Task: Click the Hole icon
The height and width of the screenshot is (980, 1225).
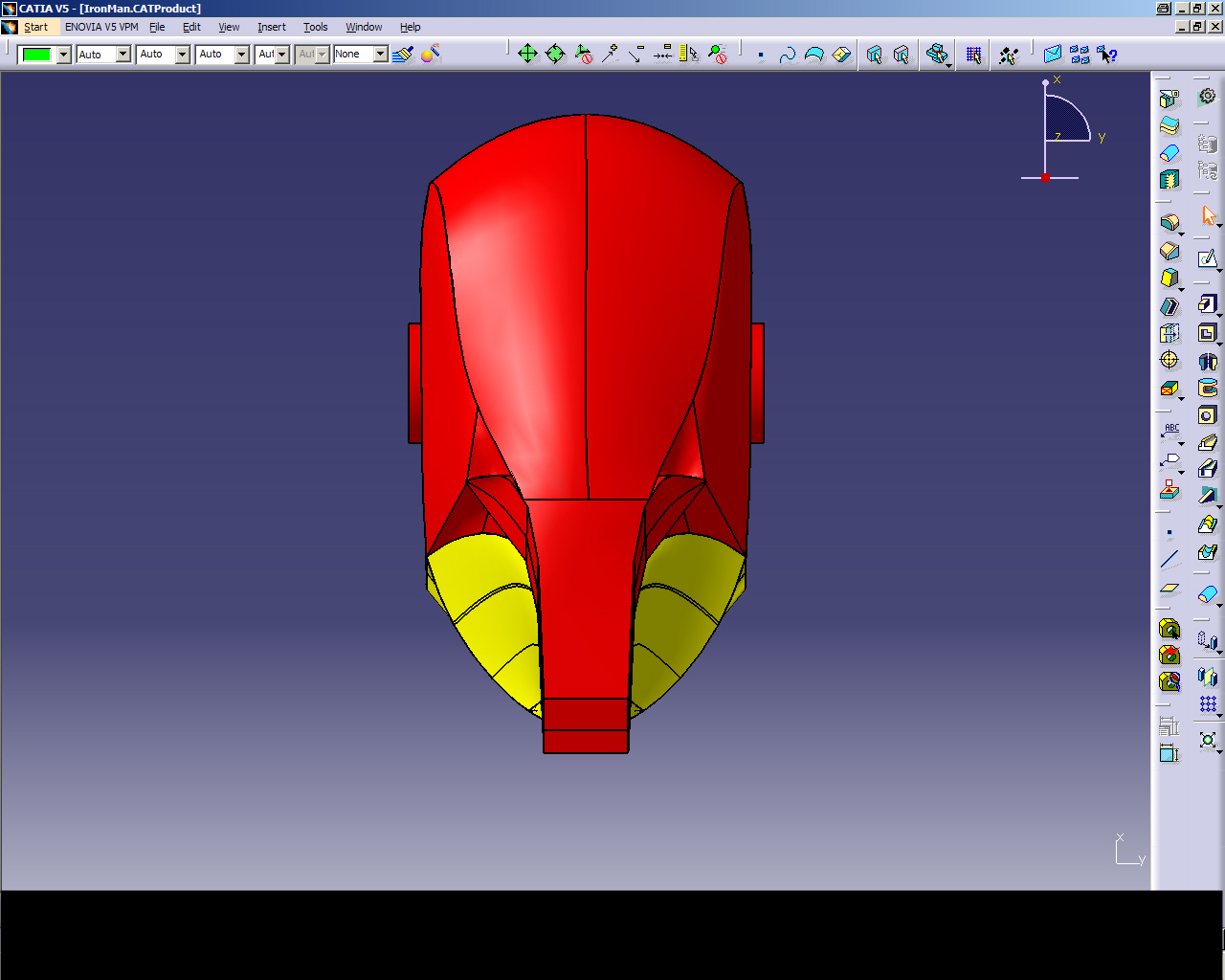Action: point(1208,414)
